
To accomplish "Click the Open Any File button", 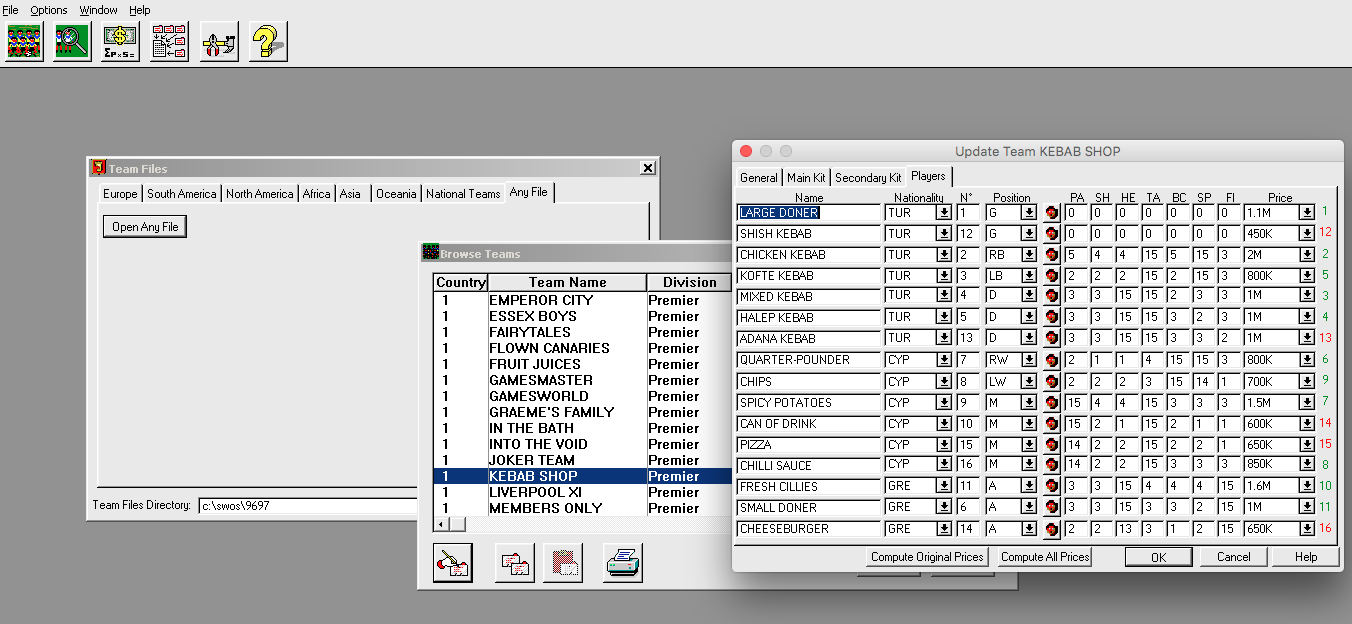I will [x=145, y=227].
